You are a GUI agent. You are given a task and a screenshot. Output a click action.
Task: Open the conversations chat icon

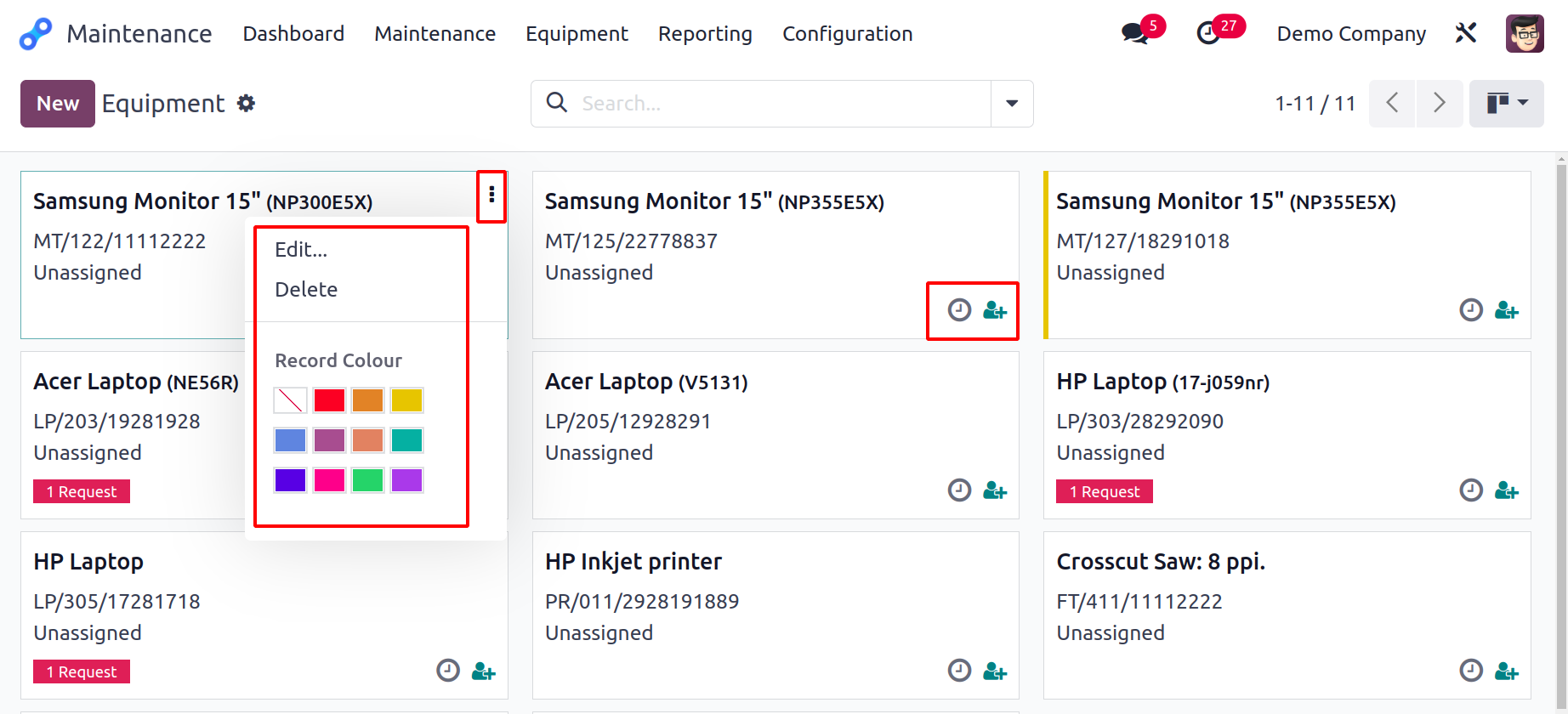coord(1134,34)
